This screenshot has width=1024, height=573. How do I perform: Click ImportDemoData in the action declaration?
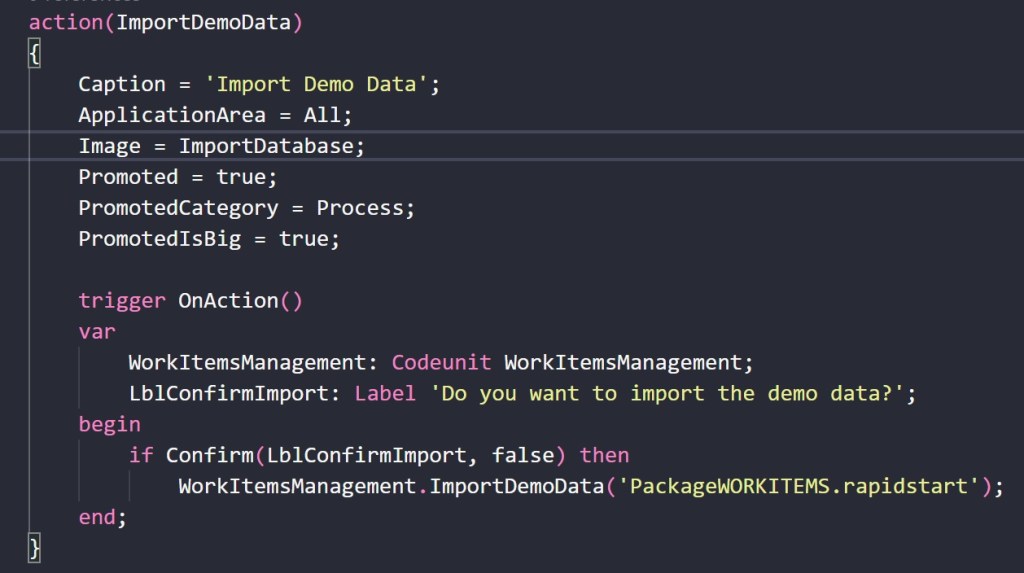203,23
